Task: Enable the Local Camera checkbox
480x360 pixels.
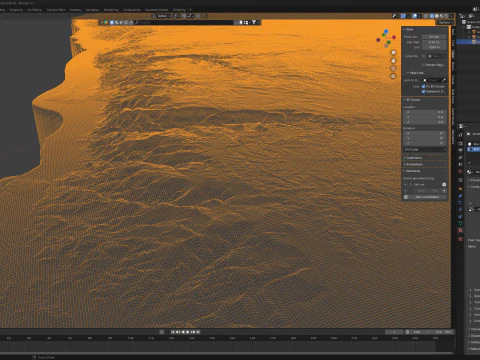Action: pyautogui.click(x=423, y=56)
